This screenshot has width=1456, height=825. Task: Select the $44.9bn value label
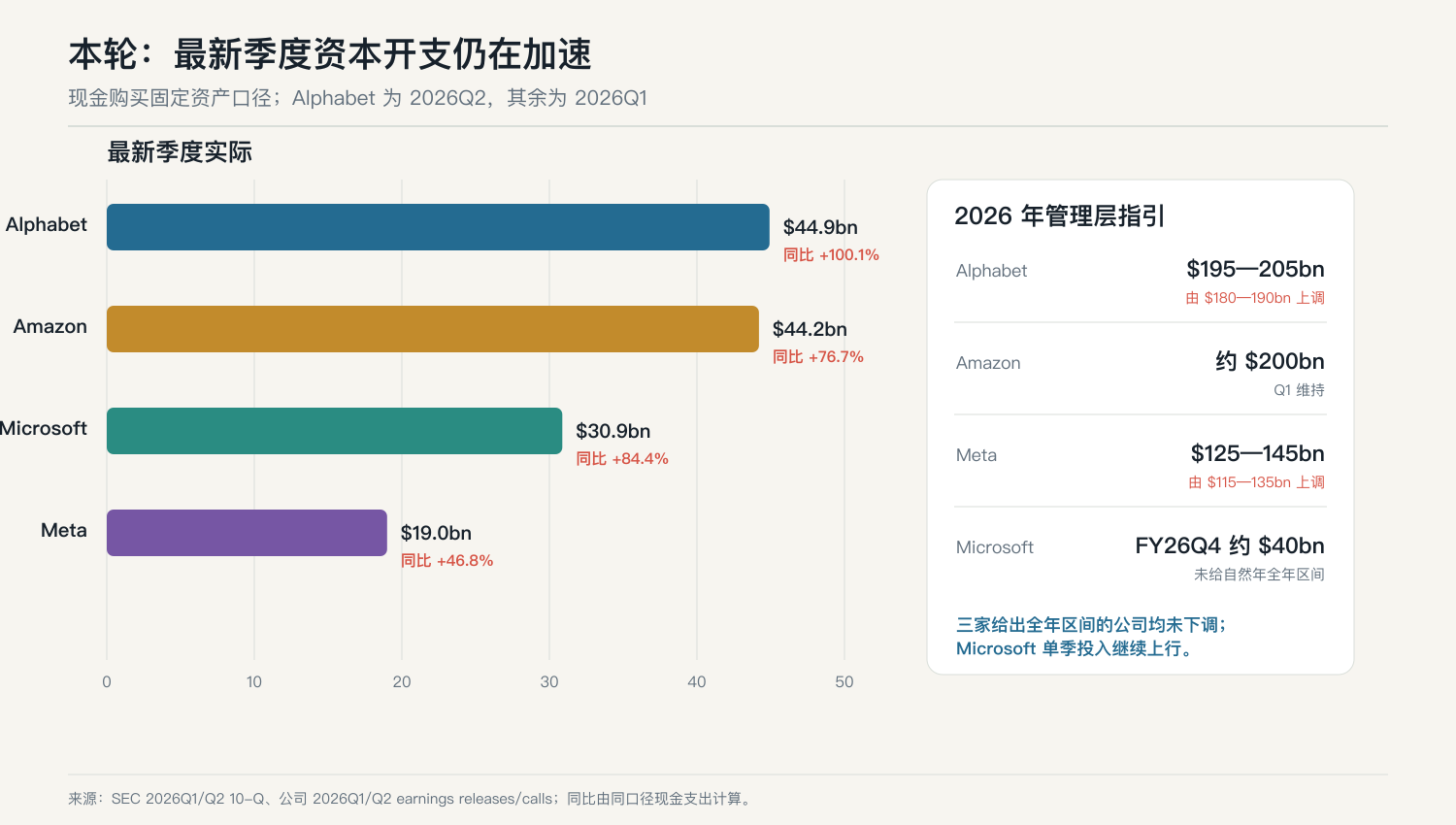pos(820,227)
